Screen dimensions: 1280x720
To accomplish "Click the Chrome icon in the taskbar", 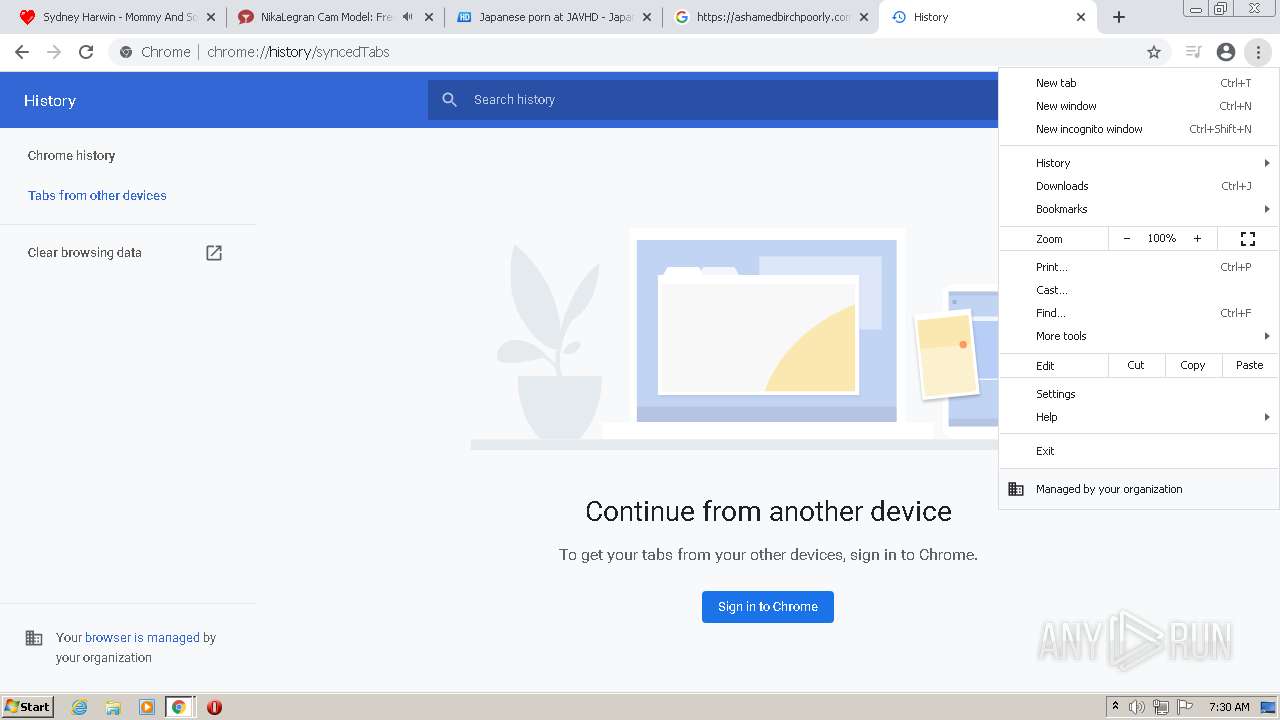I will coord(179,707).
